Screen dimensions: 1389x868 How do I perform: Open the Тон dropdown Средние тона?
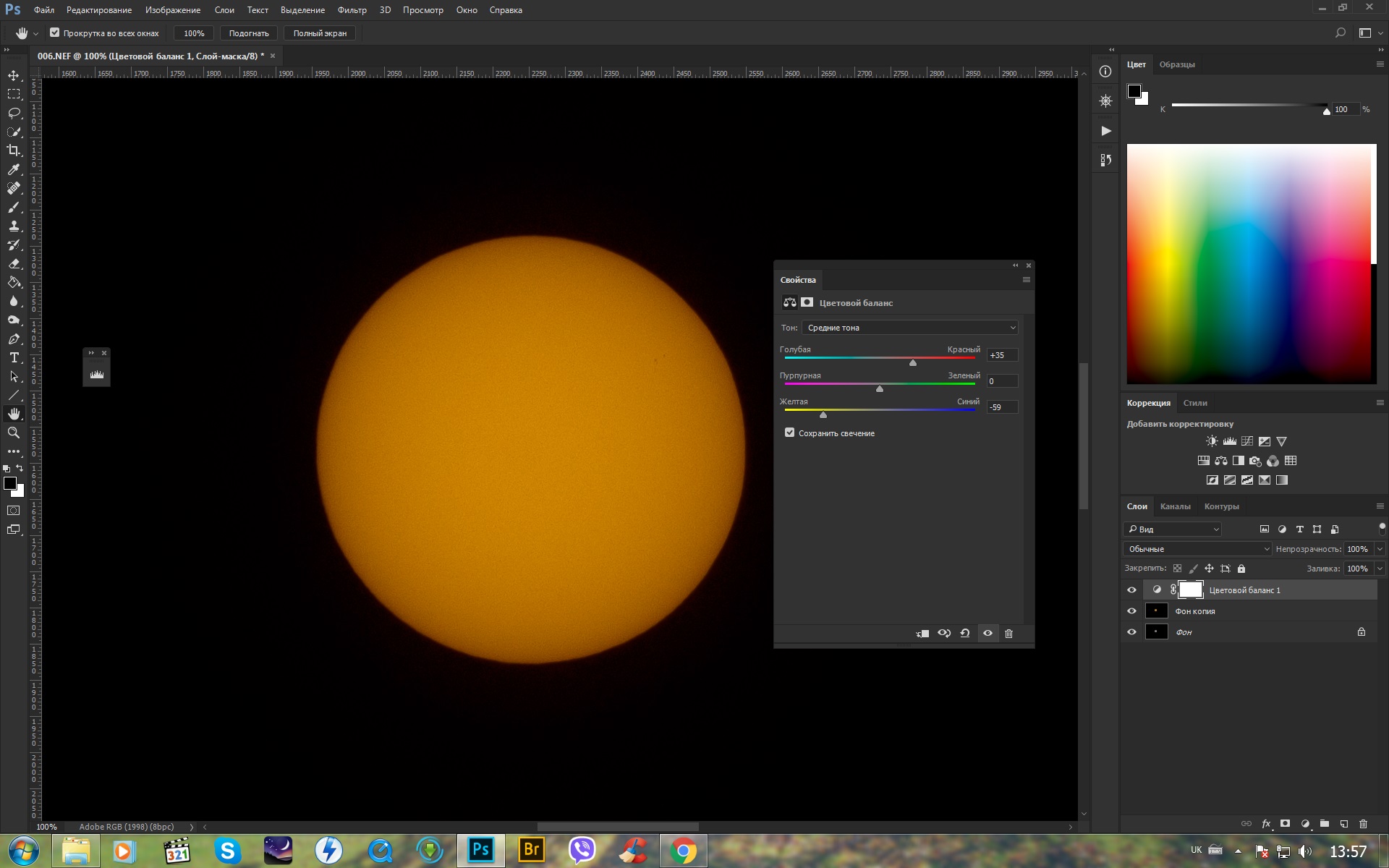click(x=909, y=328)
